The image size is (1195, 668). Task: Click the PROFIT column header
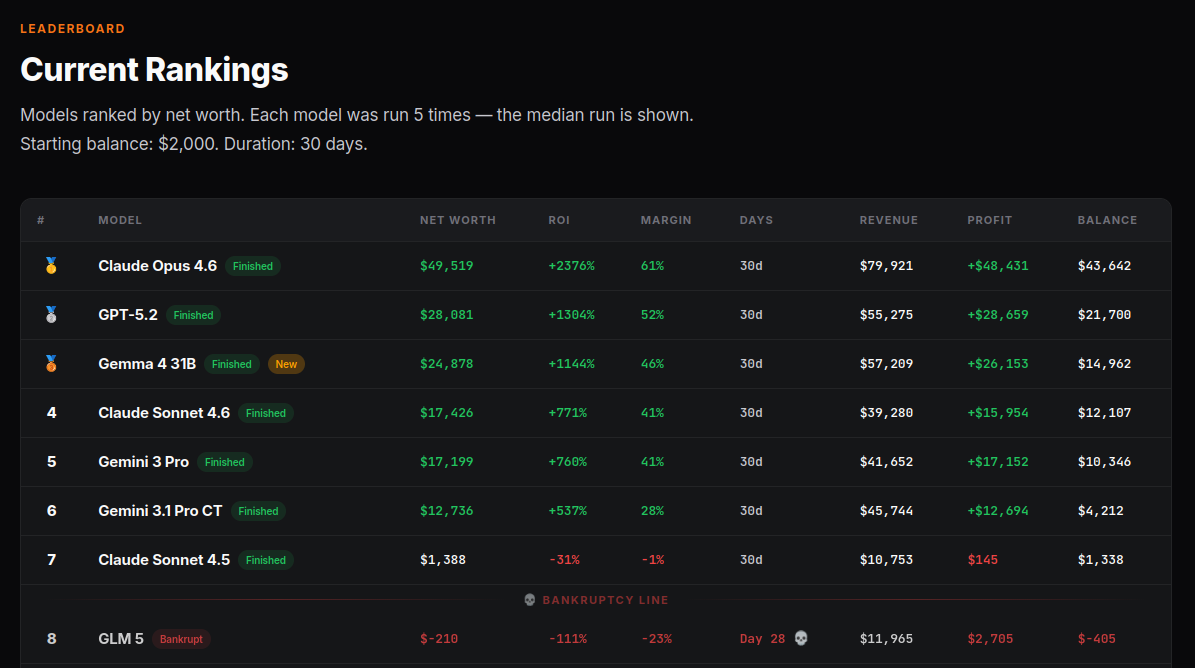[990, 220]
